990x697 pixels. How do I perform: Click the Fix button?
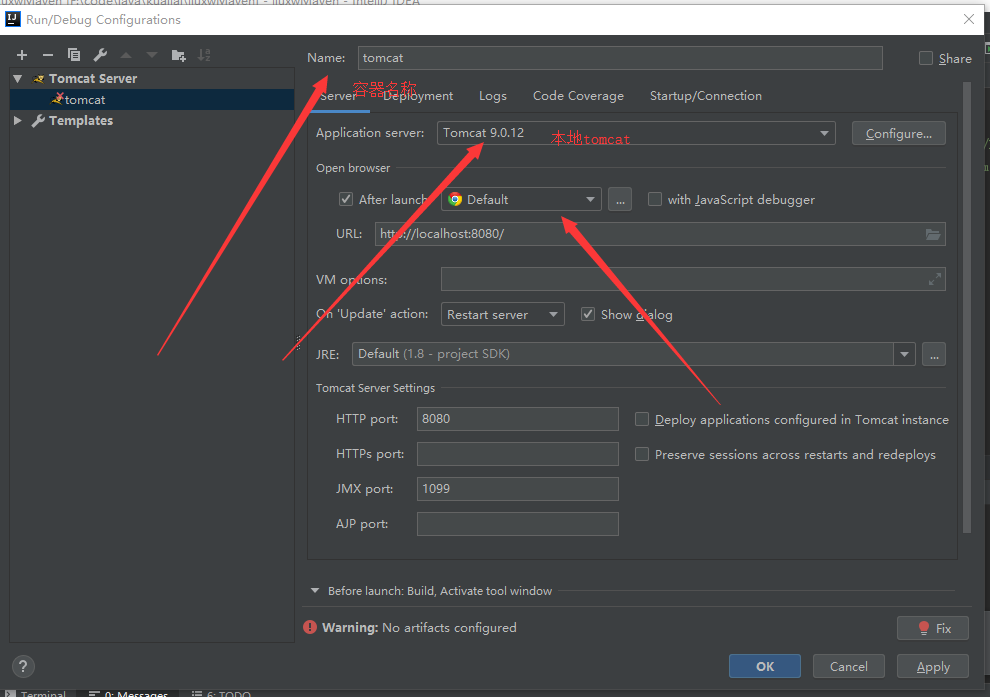point(933,628)
